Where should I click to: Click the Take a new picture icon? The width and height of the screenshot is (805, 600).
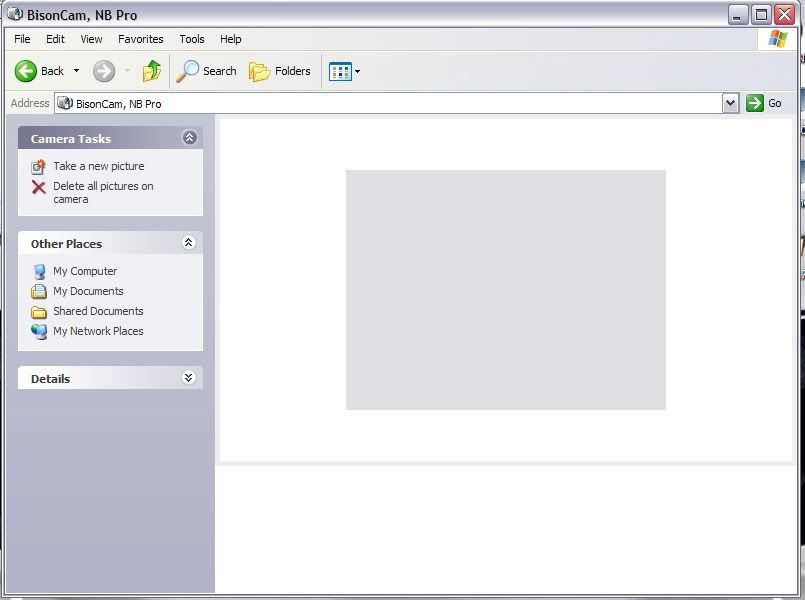(x=39, y=167)
